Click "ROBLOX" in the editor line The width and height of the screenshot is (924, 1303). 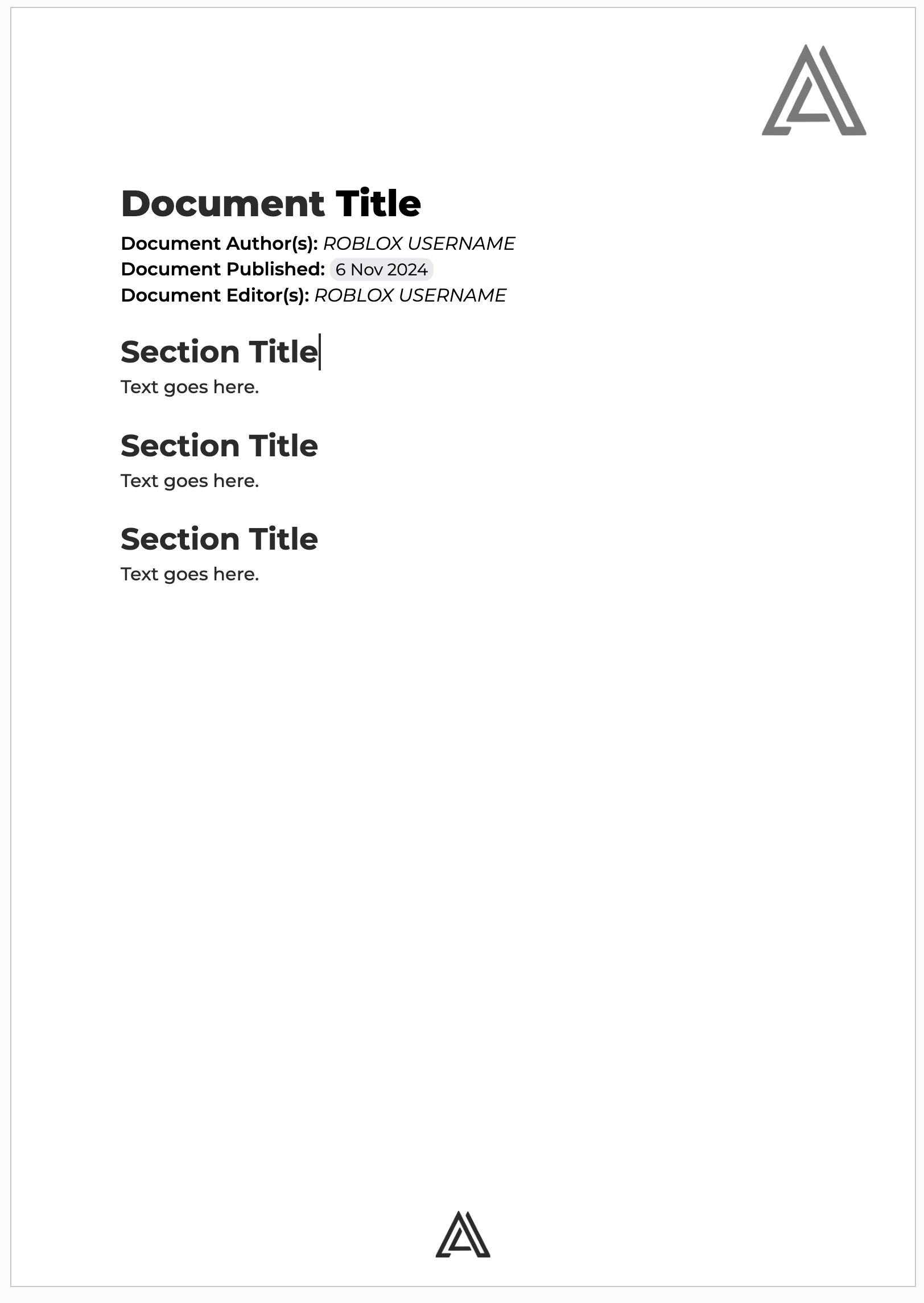(354, 295)
